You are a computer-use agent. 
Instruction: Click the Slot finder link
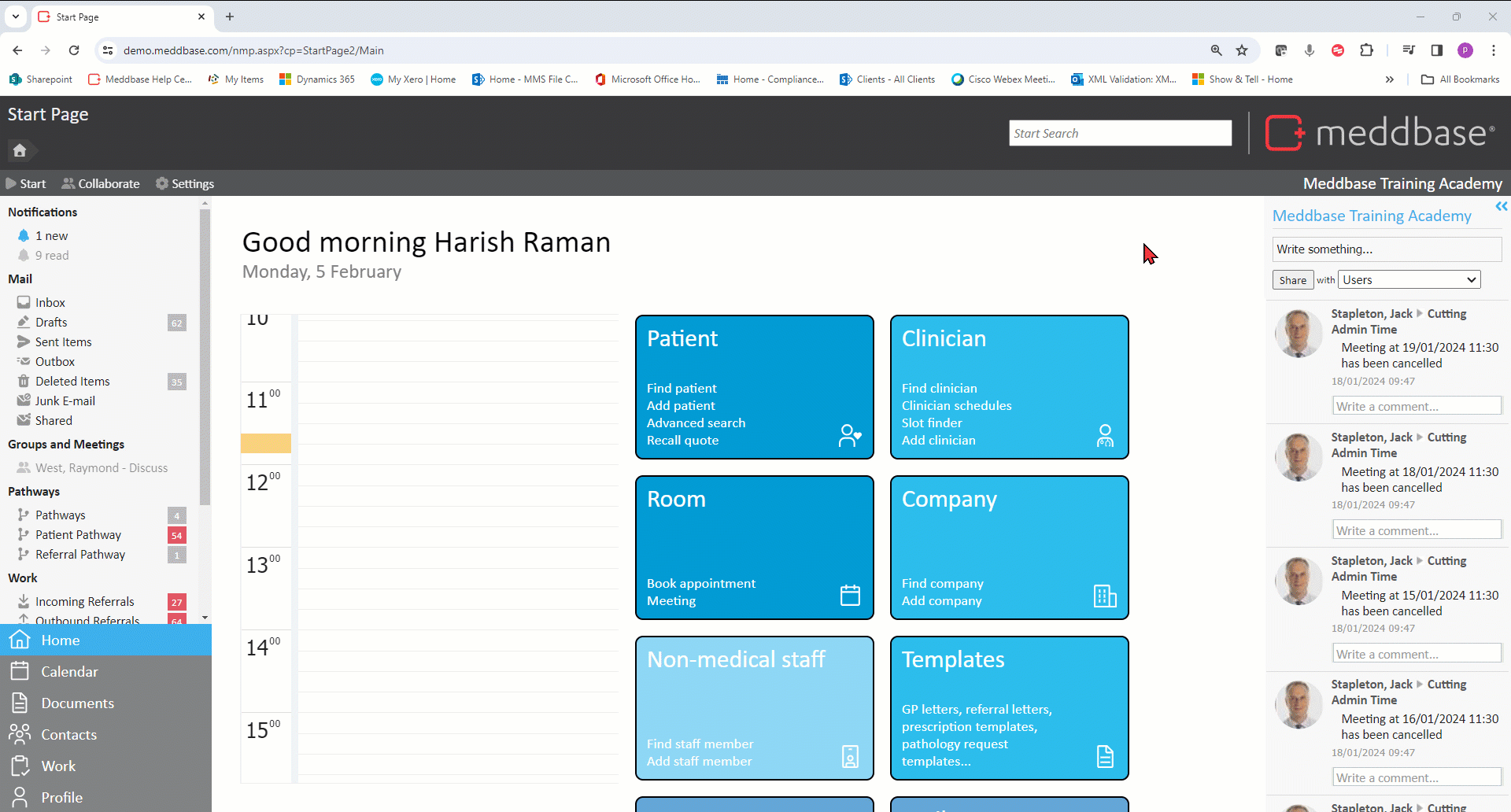(x=932, y=423)
